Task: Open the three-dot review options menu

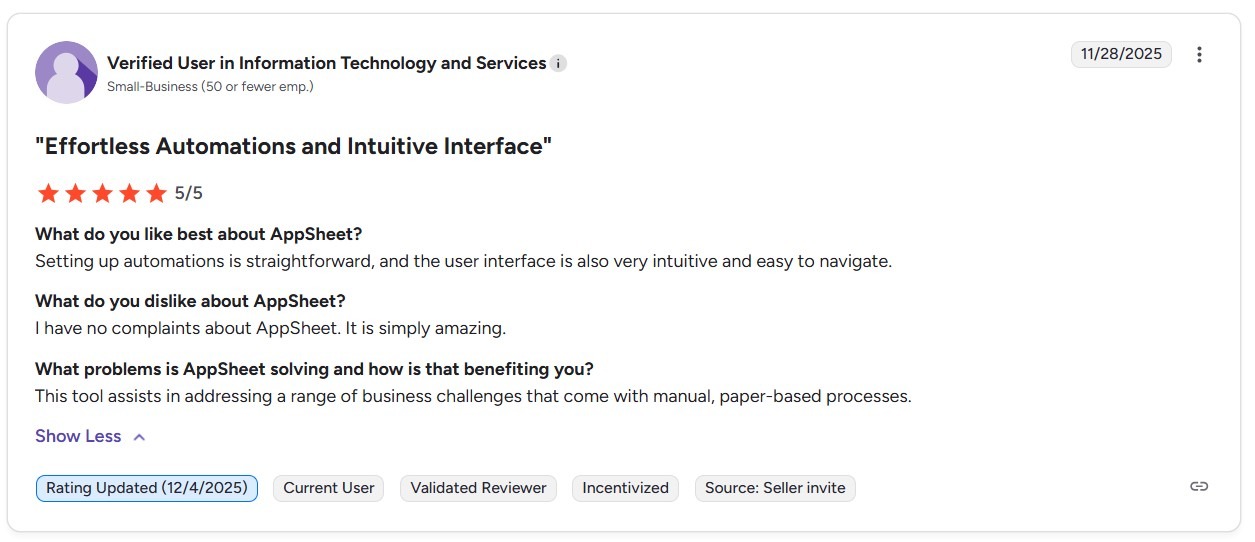Action: click(x=1199, y=55)
